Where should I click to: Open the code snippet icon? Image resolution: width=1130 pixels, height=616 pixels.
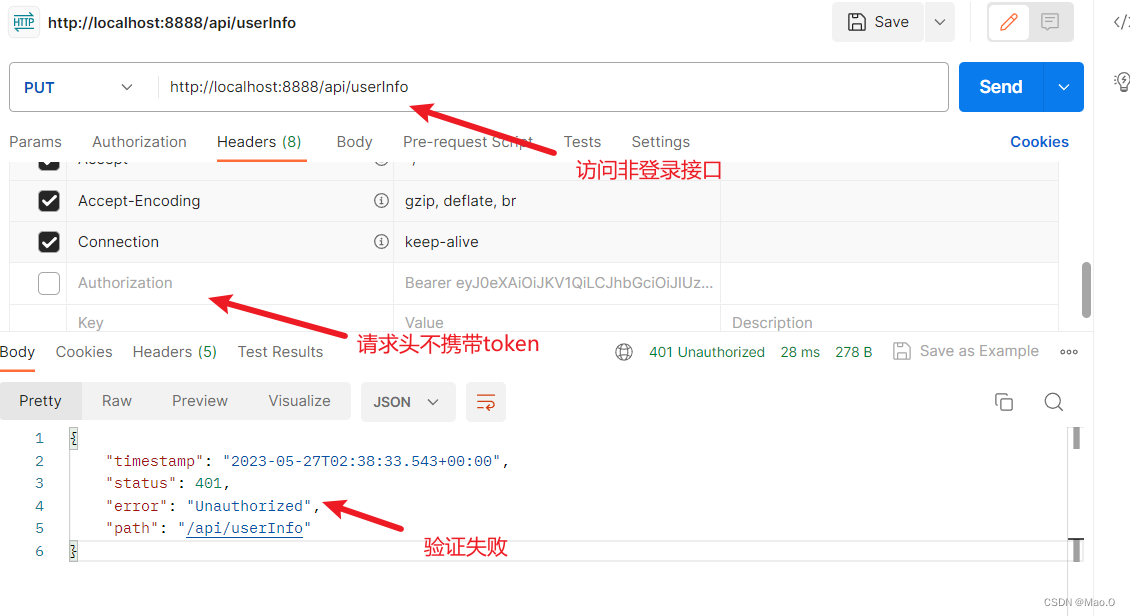click(1121, 22)
